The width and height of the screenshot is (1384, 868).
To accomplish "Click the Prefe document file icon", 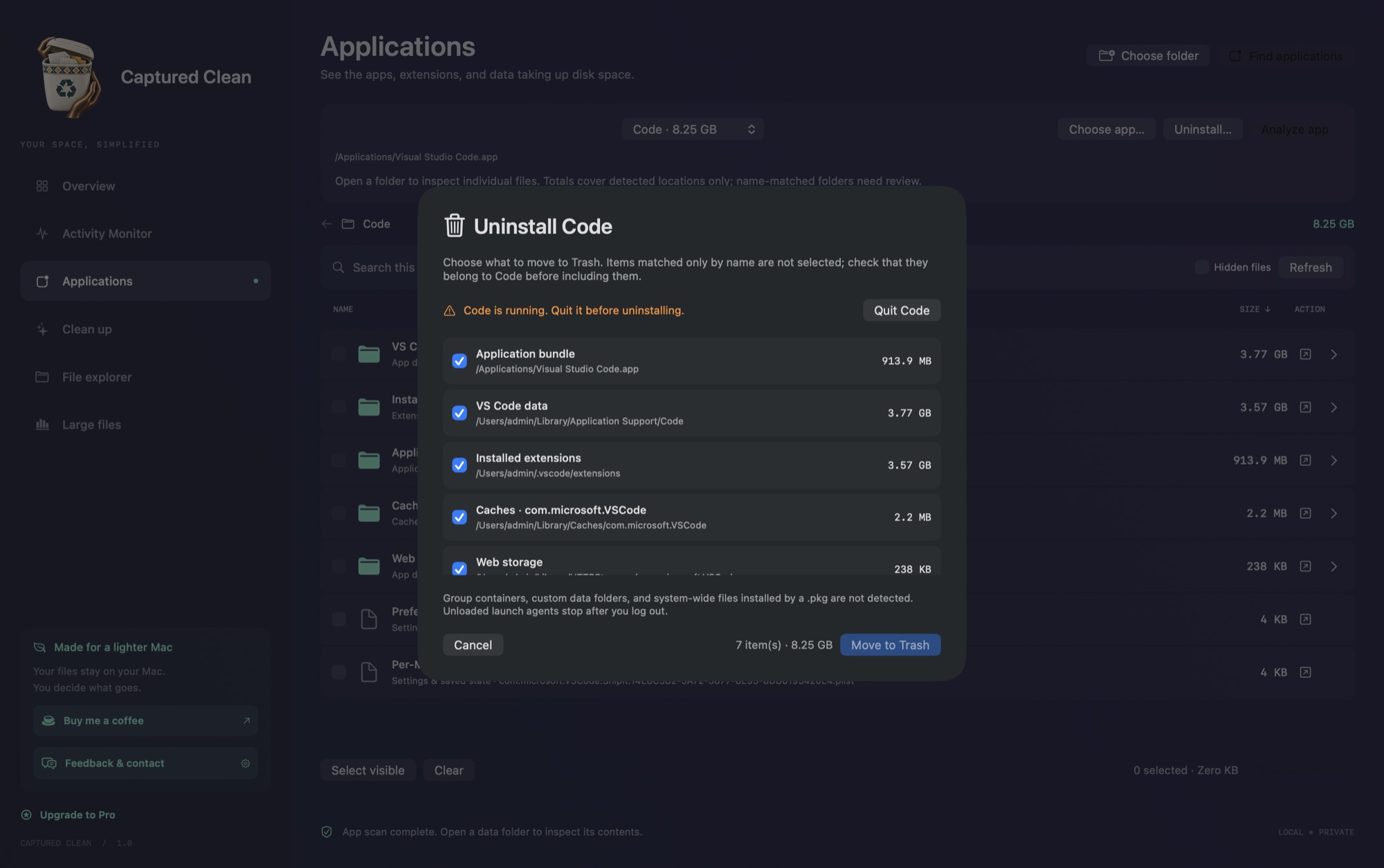I will pyautogui.click(x=369, y=619).
